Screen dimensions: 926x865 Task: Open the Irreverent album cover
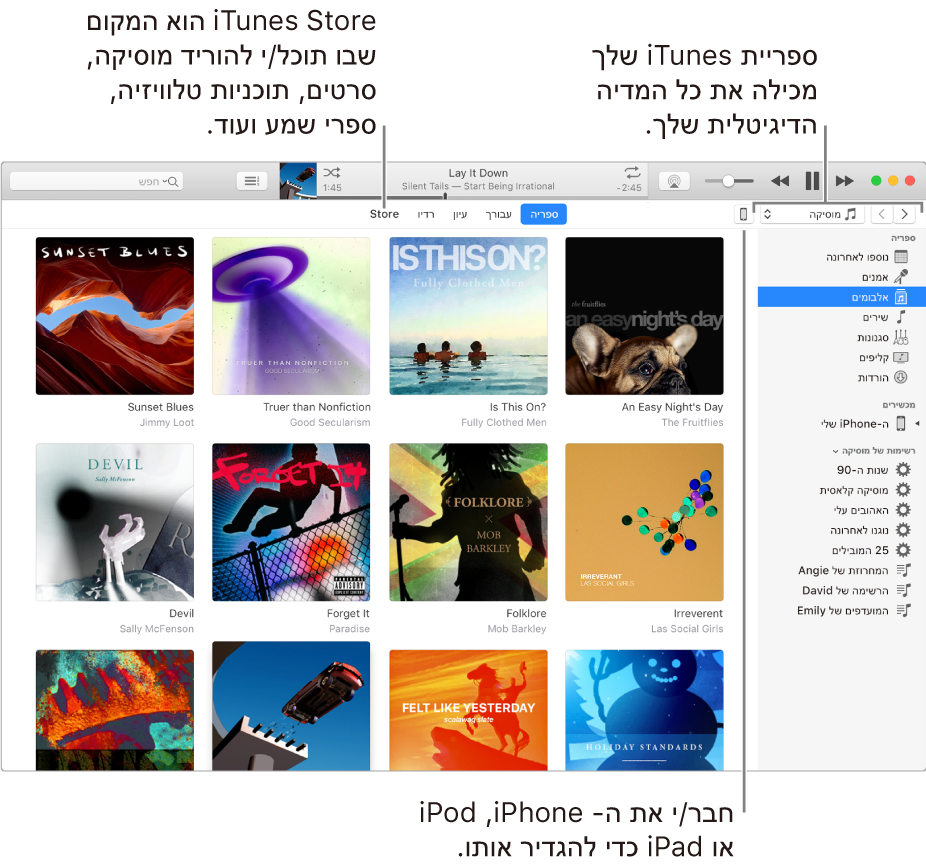pyautogui.click(x=644, y=522)
